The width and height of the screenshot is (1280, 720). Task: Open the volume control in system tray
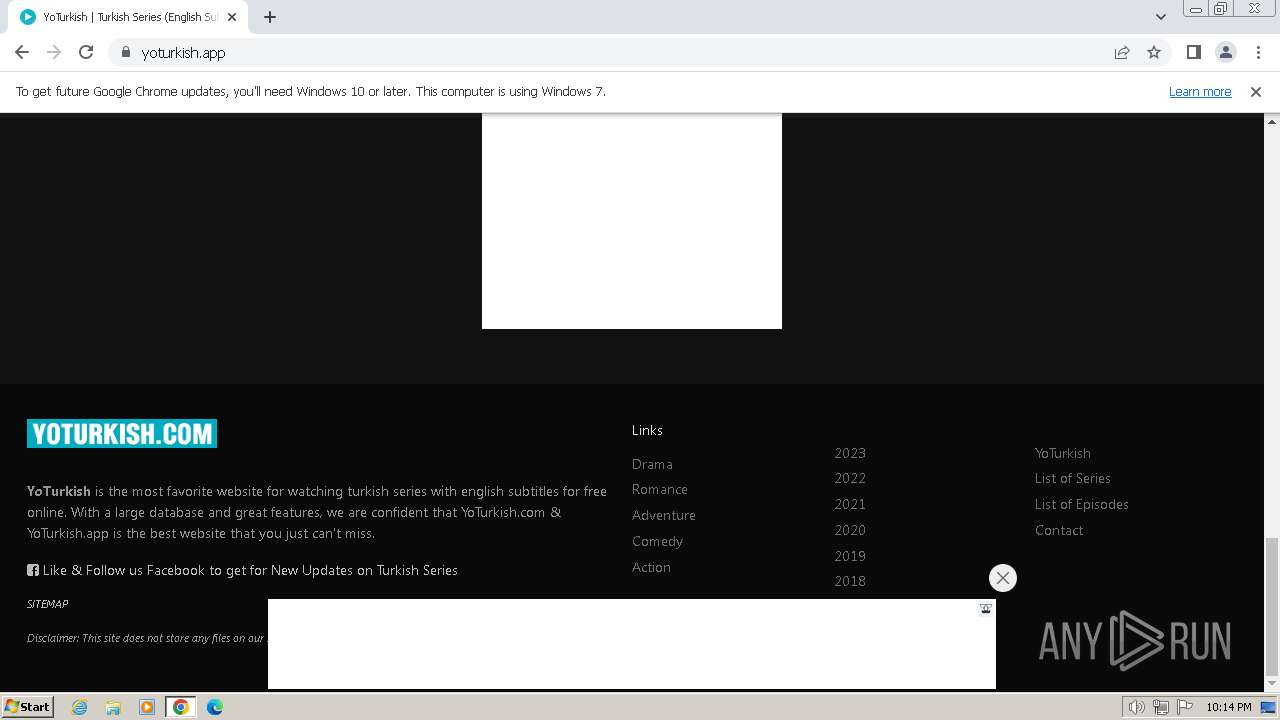coord(1137,707)
